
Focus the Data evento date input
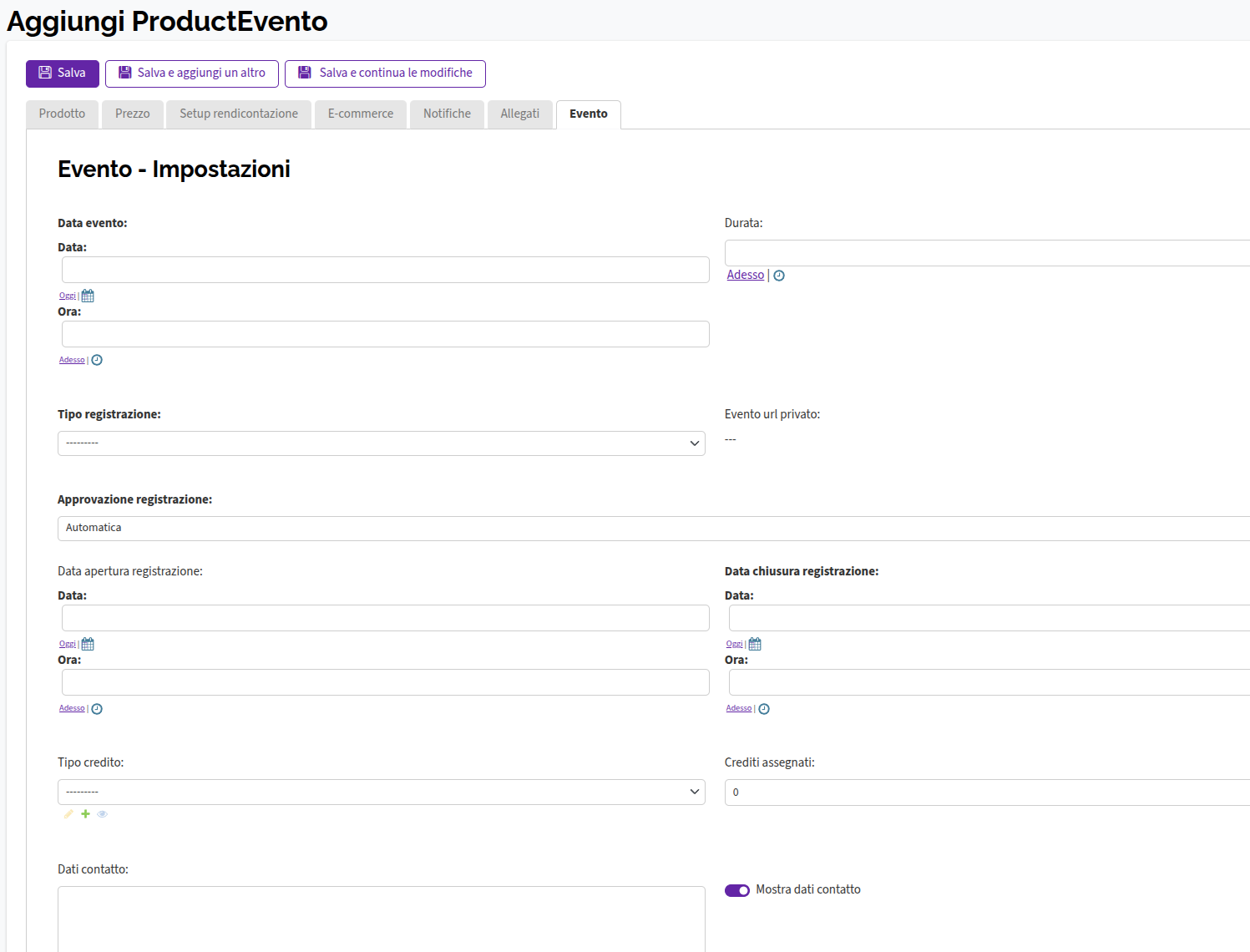click(386, 270)
